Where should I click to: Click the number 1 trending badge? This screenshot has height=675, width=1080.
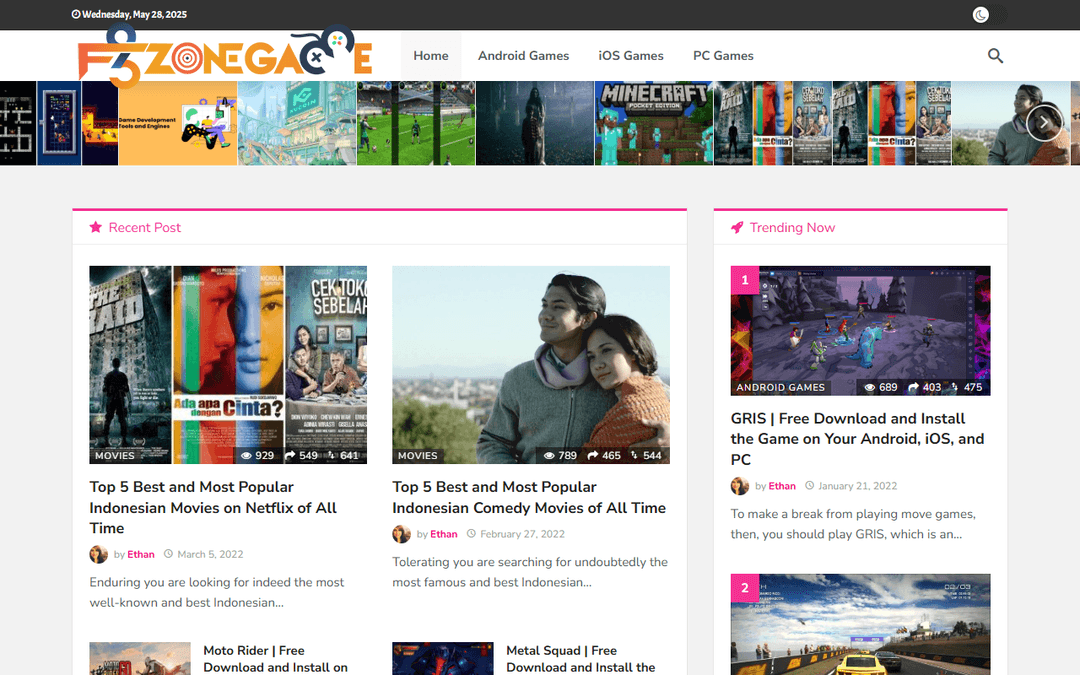coord(745,280)
